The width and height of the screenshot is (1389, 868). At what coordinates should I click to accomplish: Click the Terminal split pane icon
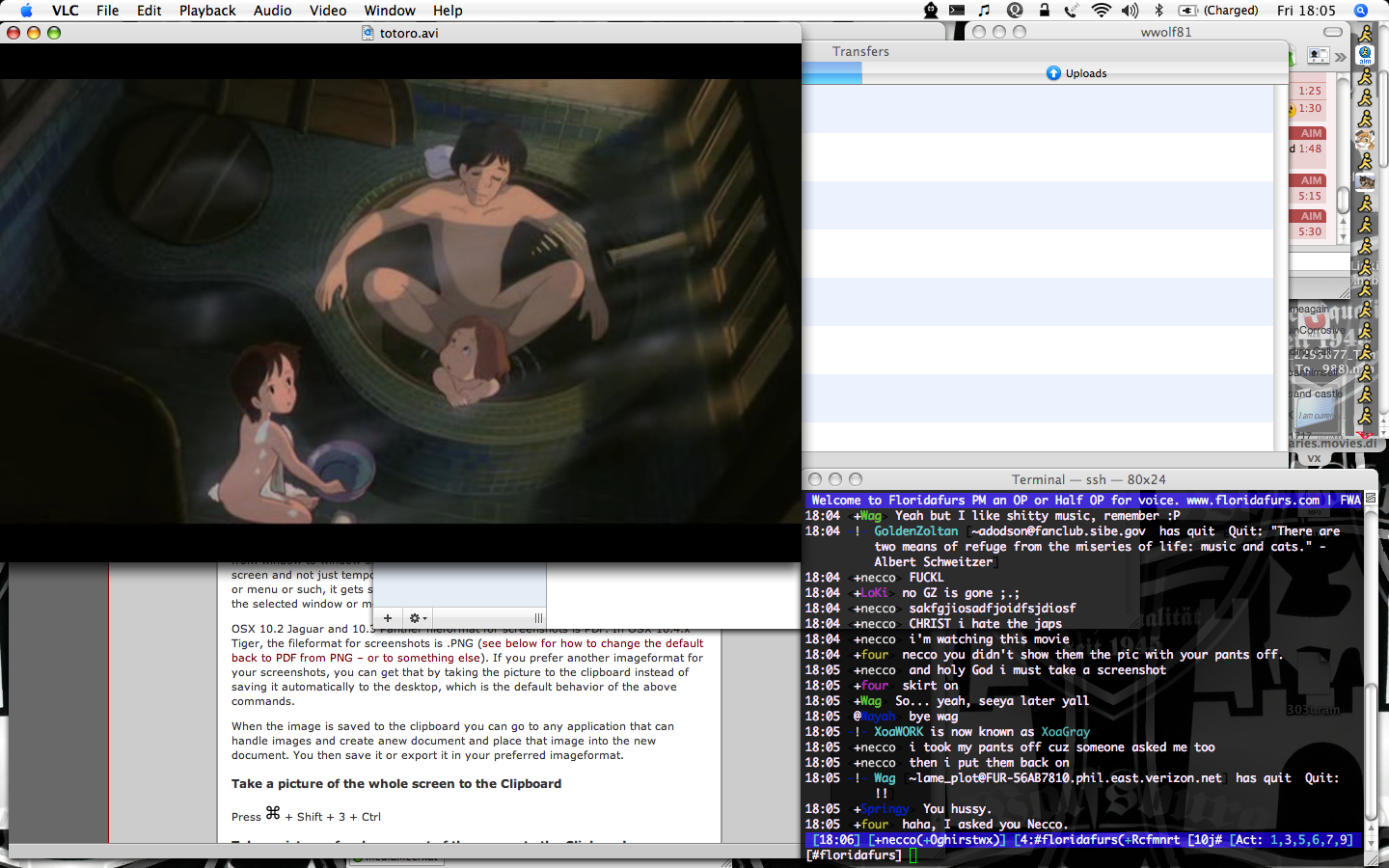[x=1372, y=497]
